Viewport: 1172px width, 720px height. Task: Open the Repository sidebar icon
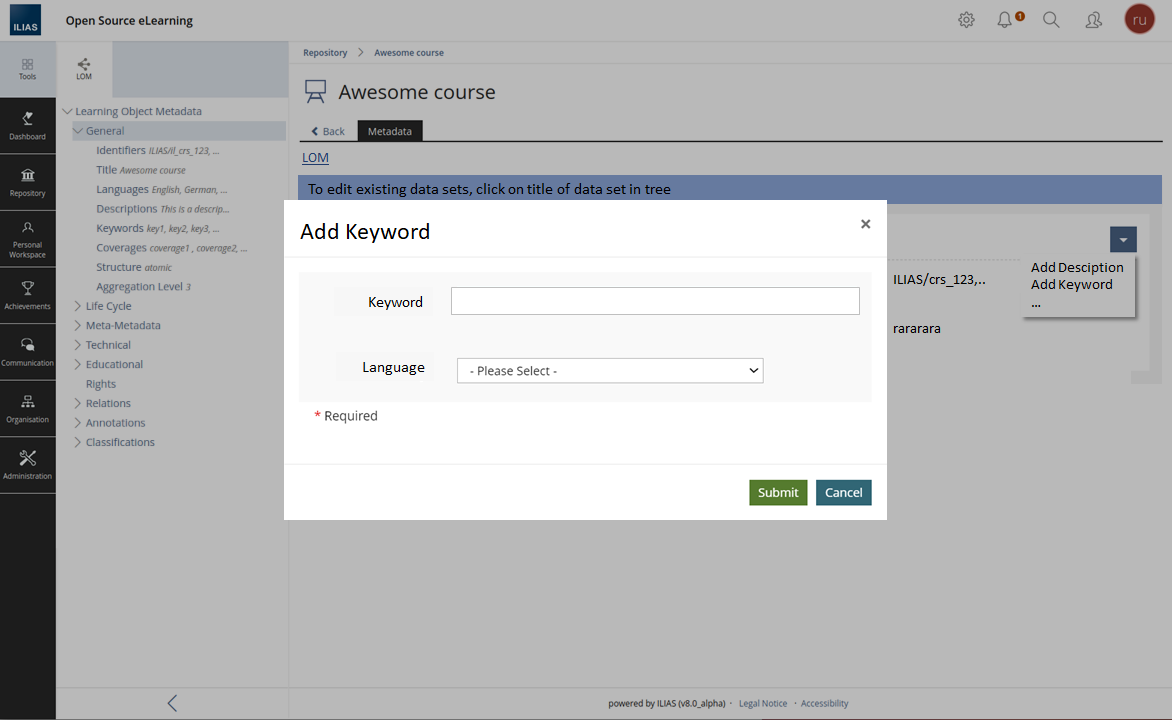click(27, 181)
